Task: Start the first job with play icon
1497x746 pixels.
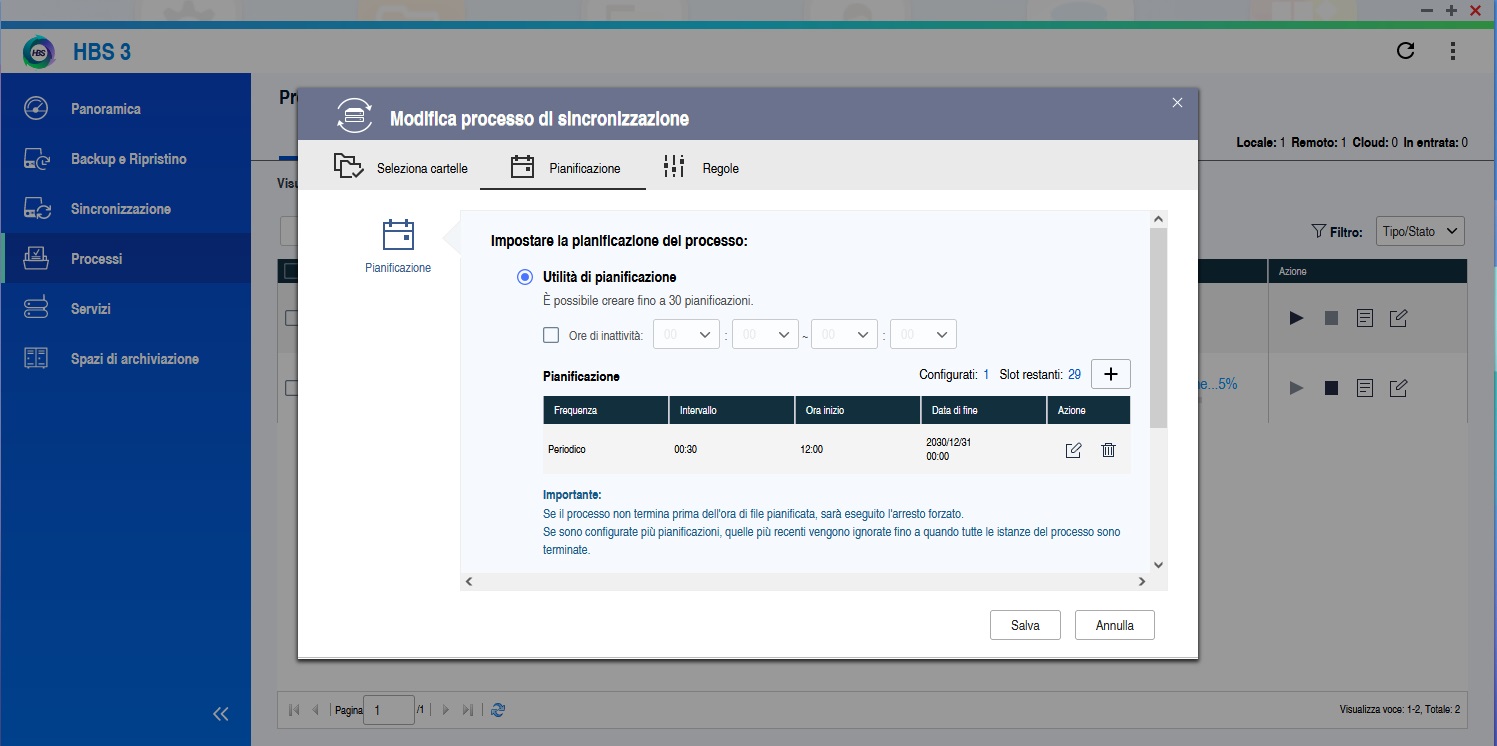Action: point(1296,318)
